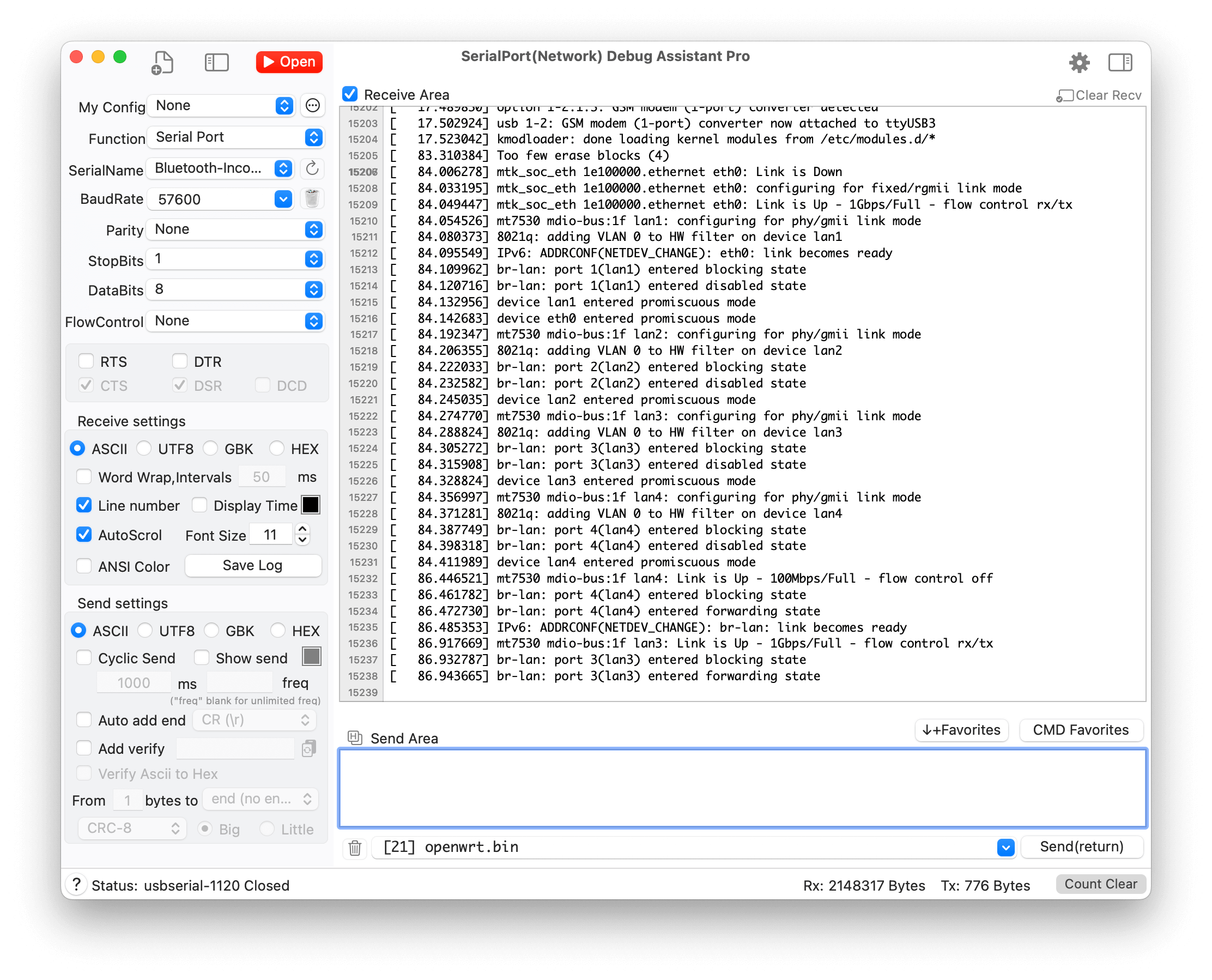Click the Save Log button
This screenshot has width=1212, height=980.
252,565
